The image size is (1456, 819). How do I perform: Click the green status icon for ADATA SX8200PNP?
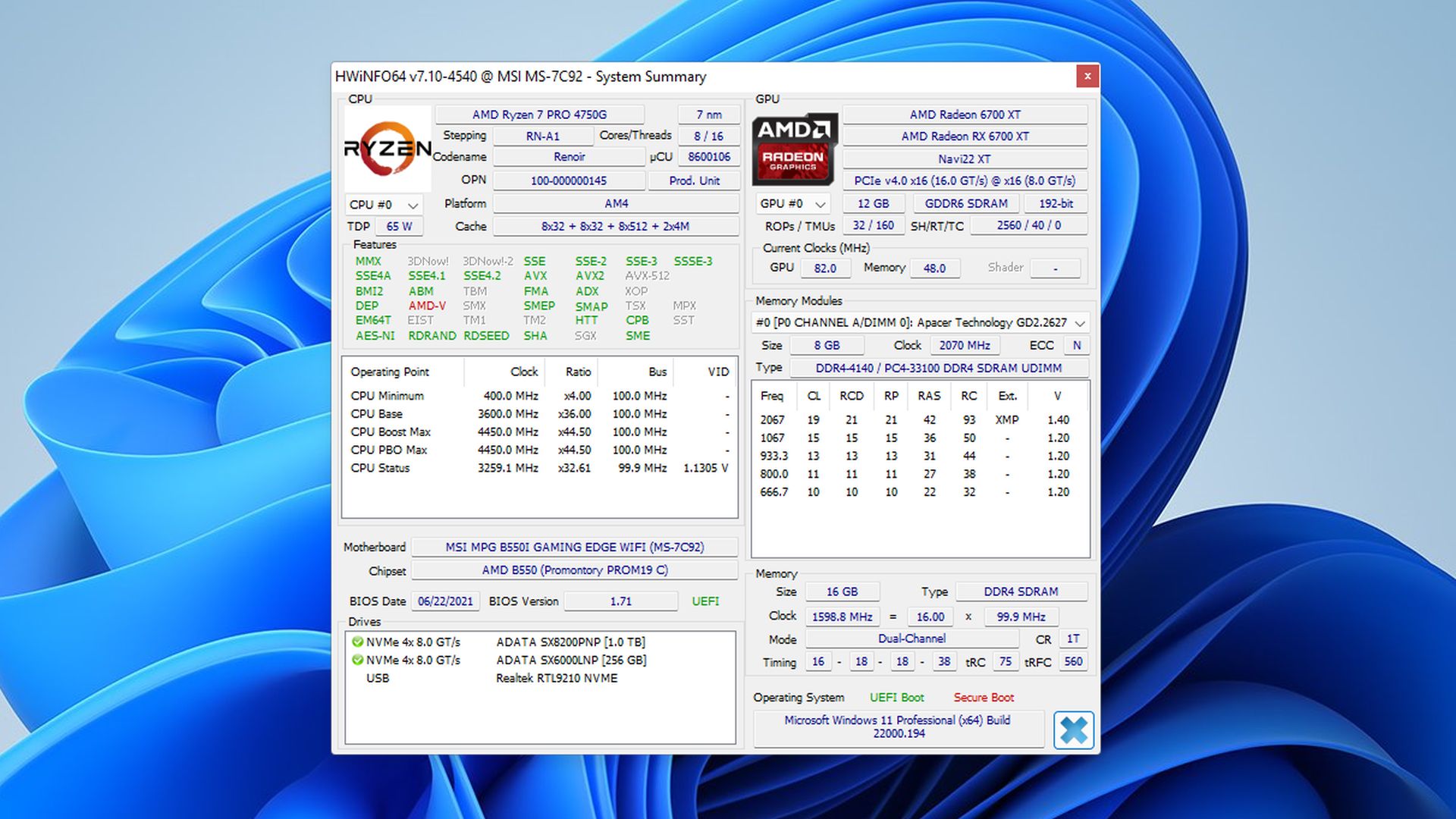(x=357, y=642)
